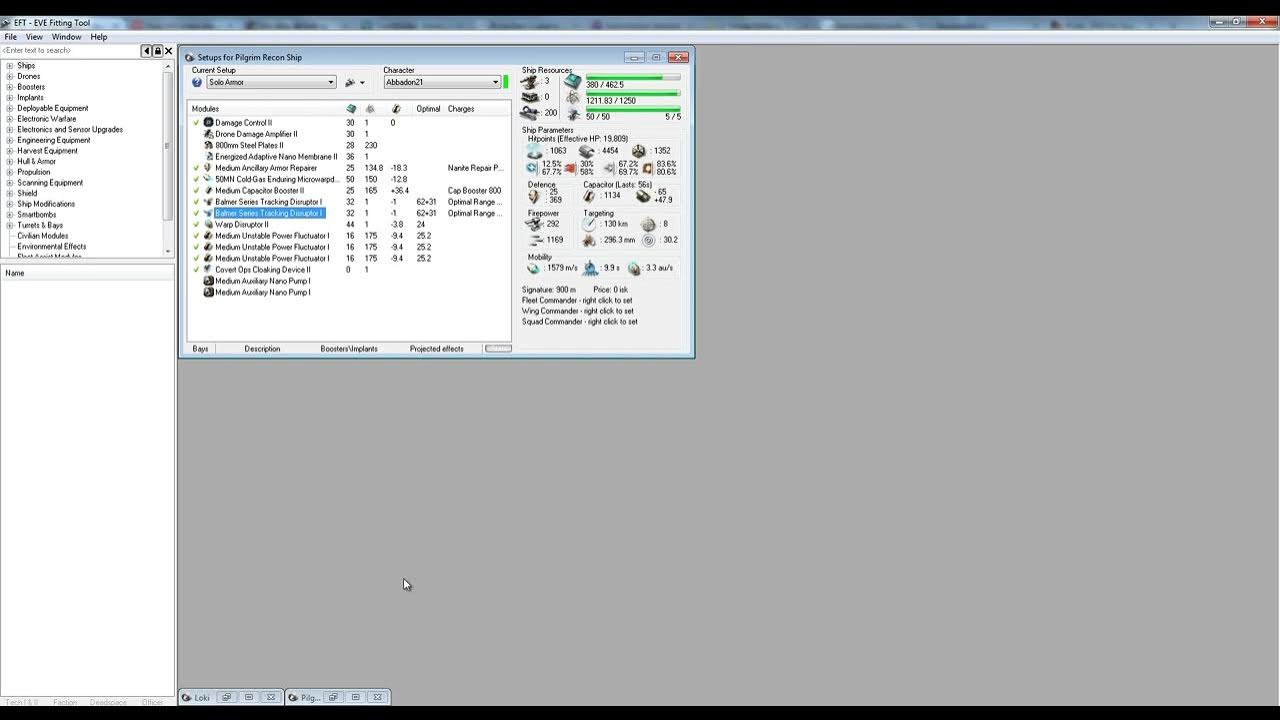Viewport: 1280px width, 720px height.
Task: Click the targeting range icon
Action: (x=591, y=224)
